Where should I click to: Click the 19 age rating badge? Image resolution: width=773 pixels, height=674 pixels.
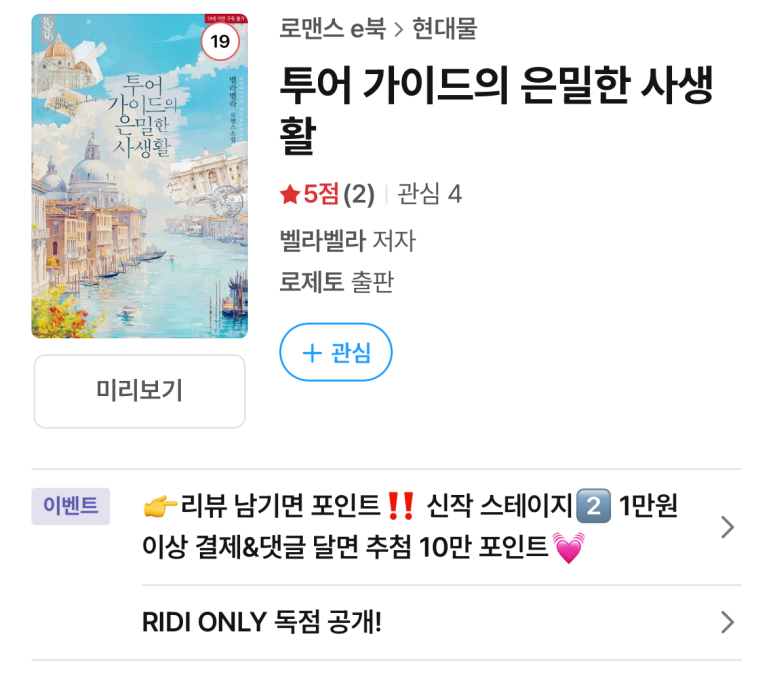coord(220,41)
